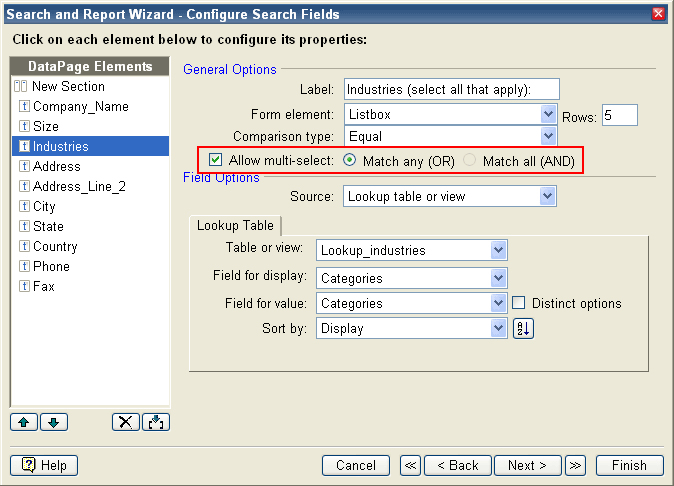Switch to the Lookup Table tab
Screen dimensions: 674x486
pyautogui.click(x=235, y=226)
